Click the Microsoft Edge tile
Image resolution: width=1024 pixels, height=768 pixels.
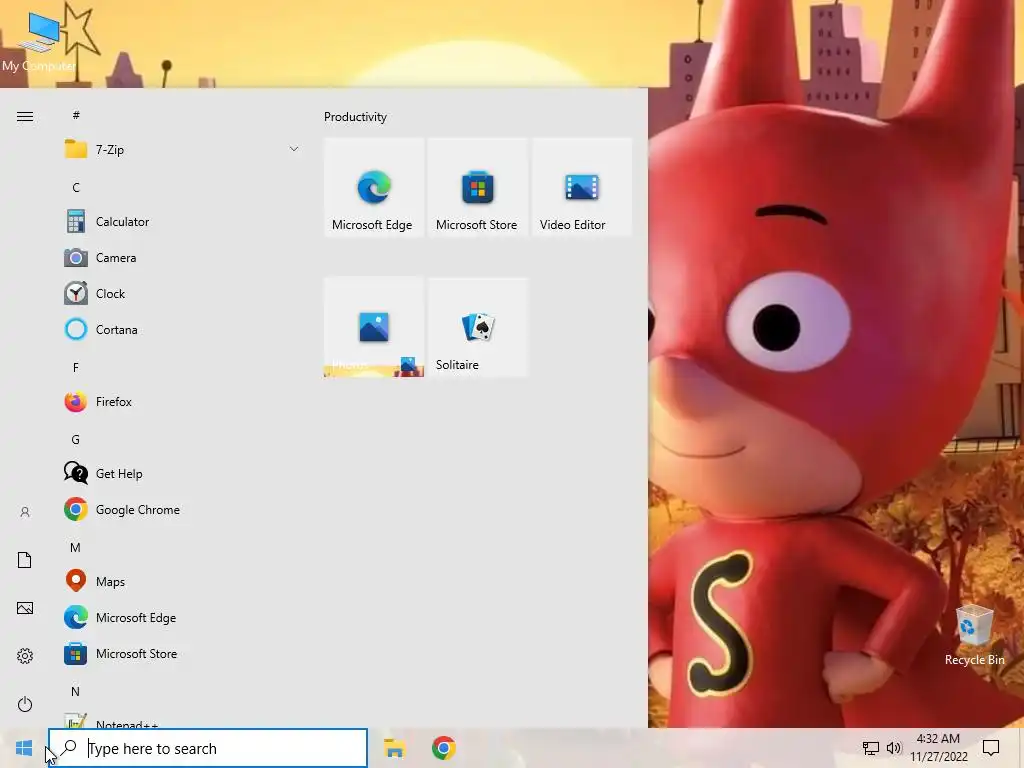[x=374, y=187]
